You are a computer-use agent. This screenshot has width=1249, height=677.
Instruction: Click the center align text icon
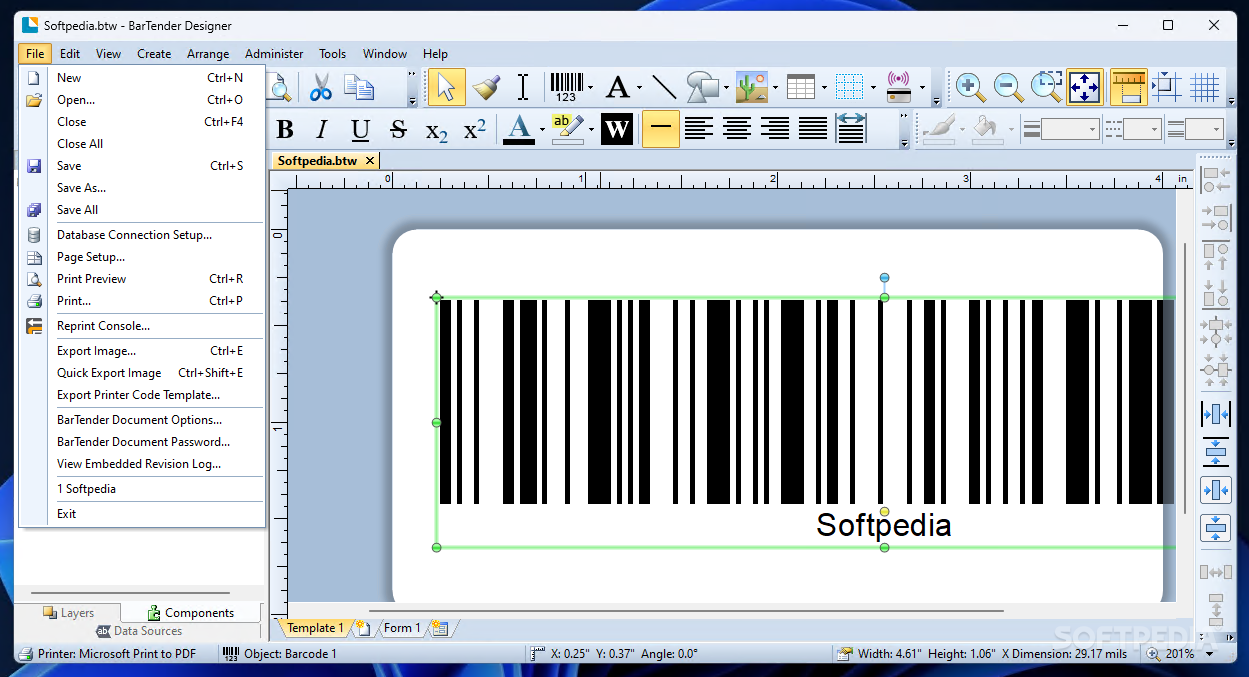tap(737, 130)
